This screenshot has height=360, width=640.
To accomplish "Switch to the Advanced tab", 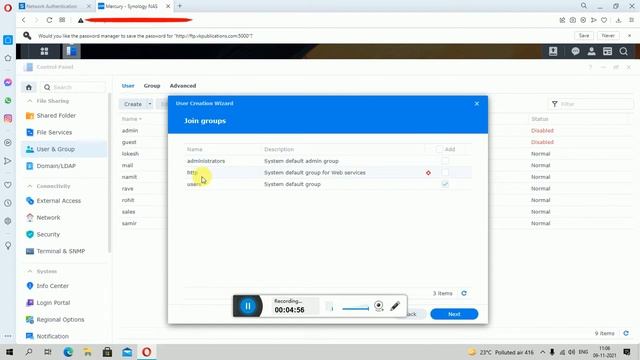I will coord(183,86).
